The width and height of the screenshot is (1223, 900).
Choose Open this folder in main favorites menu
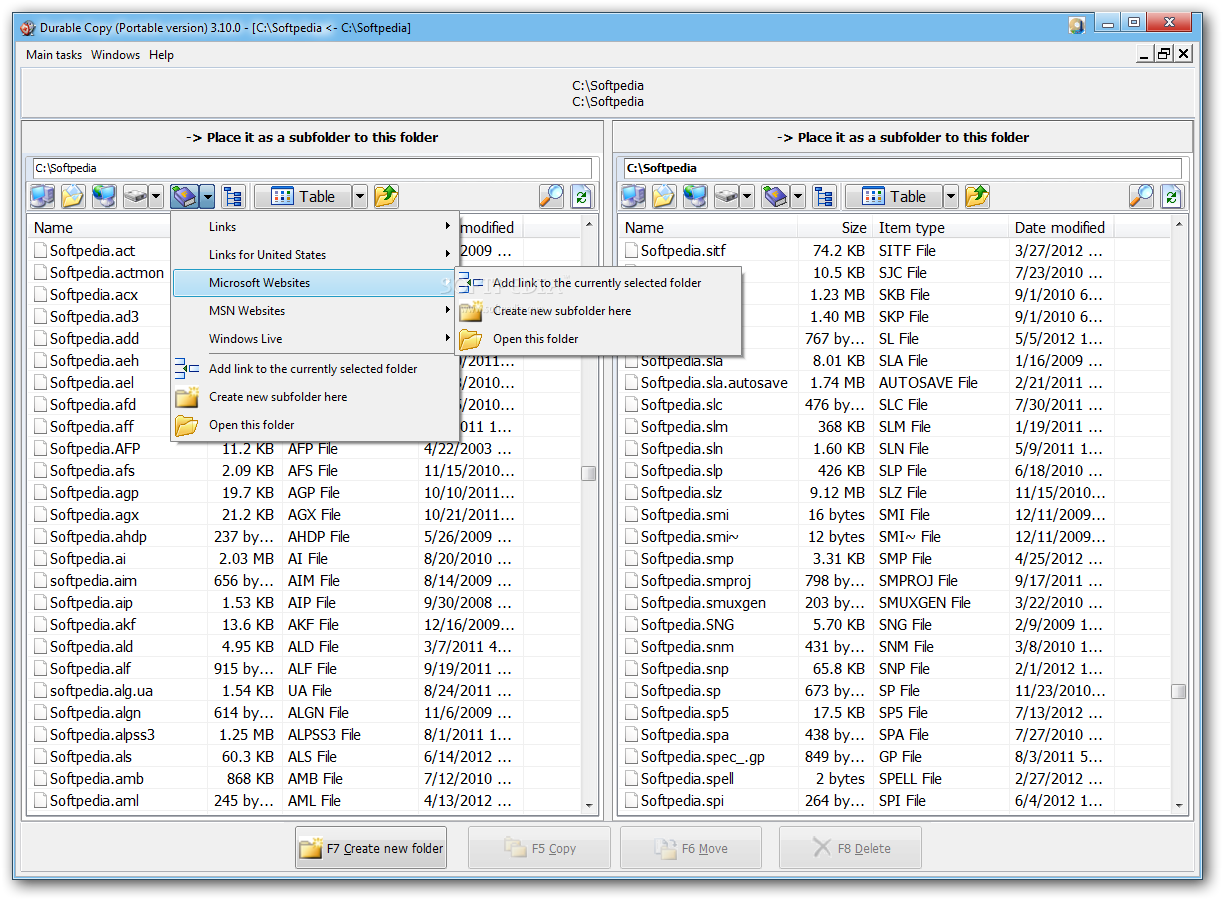314,425
